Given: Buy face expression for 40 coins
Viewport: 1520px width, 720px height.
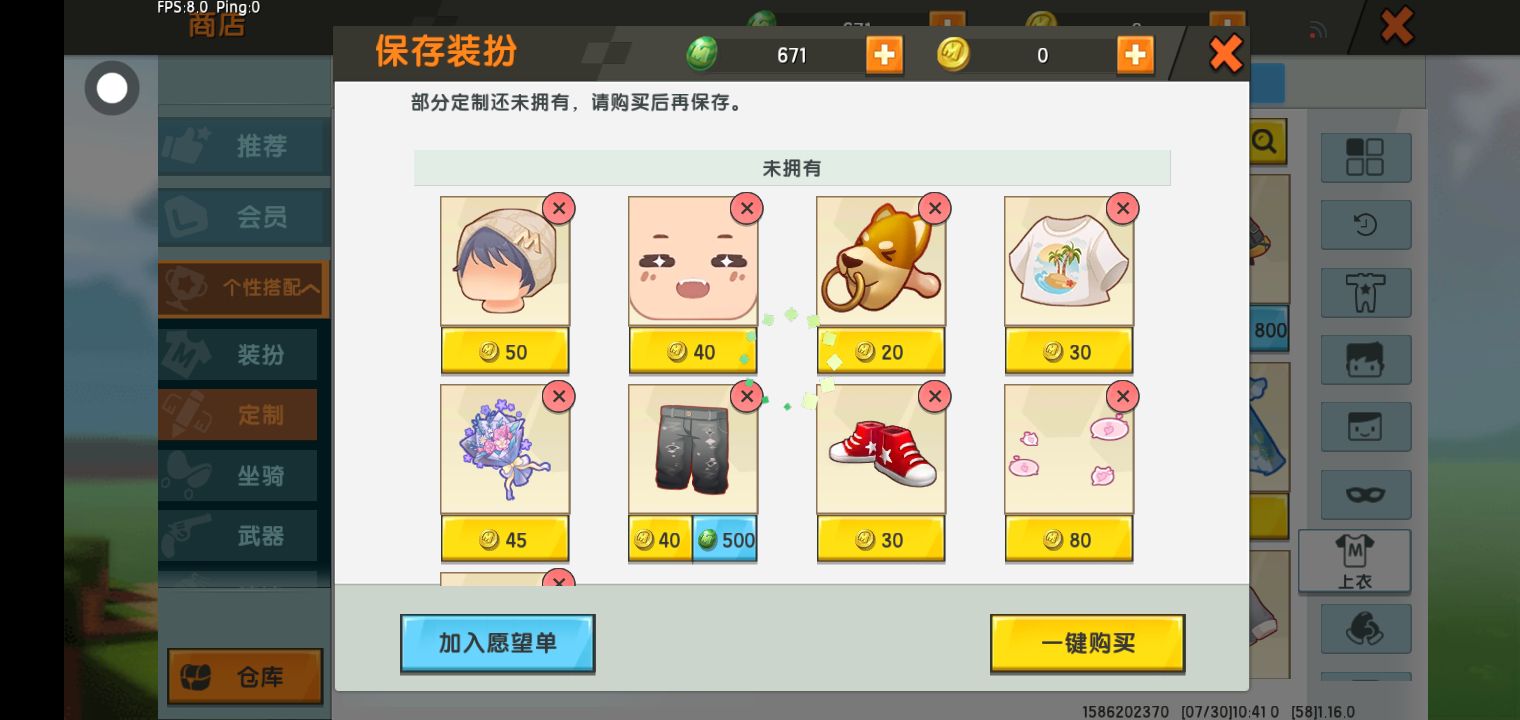Looking at the screenshot, I should click(x=693, y=352).
